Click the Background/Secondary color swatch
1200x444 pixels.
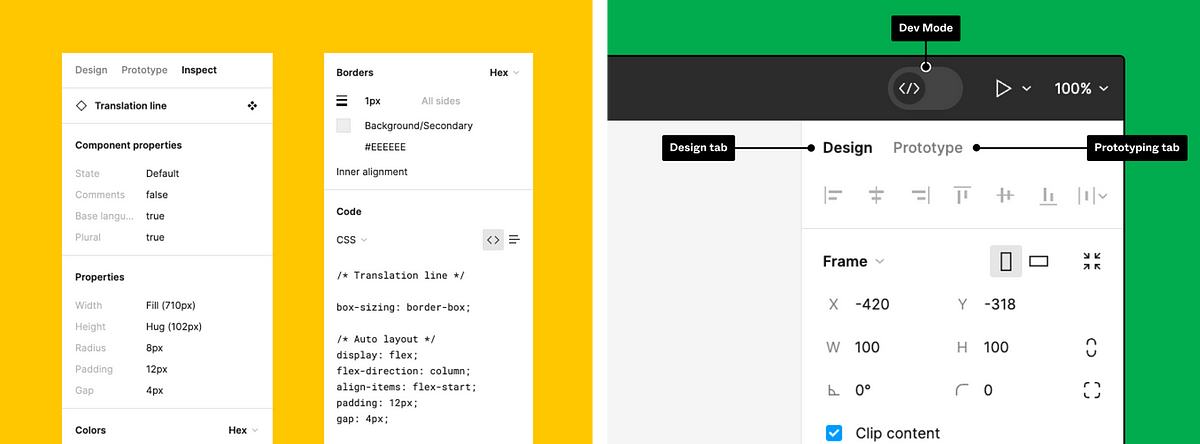click(x=343, y=126)
